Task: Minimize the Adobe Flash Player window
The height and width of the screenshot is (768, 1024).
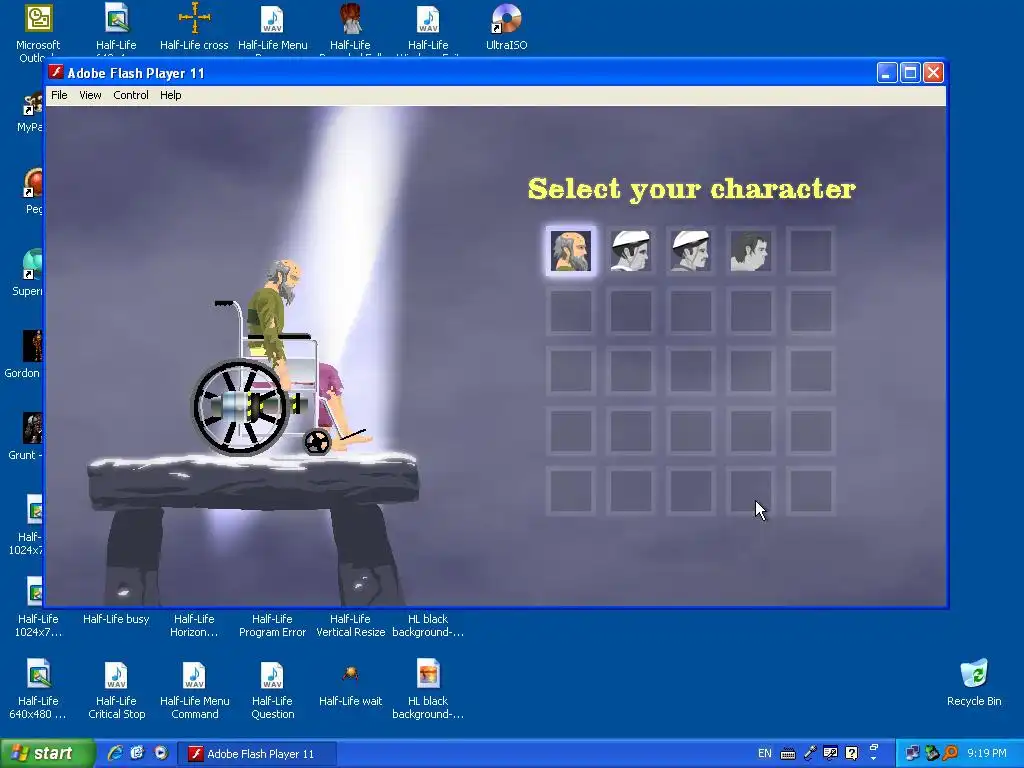Action: 887,72
